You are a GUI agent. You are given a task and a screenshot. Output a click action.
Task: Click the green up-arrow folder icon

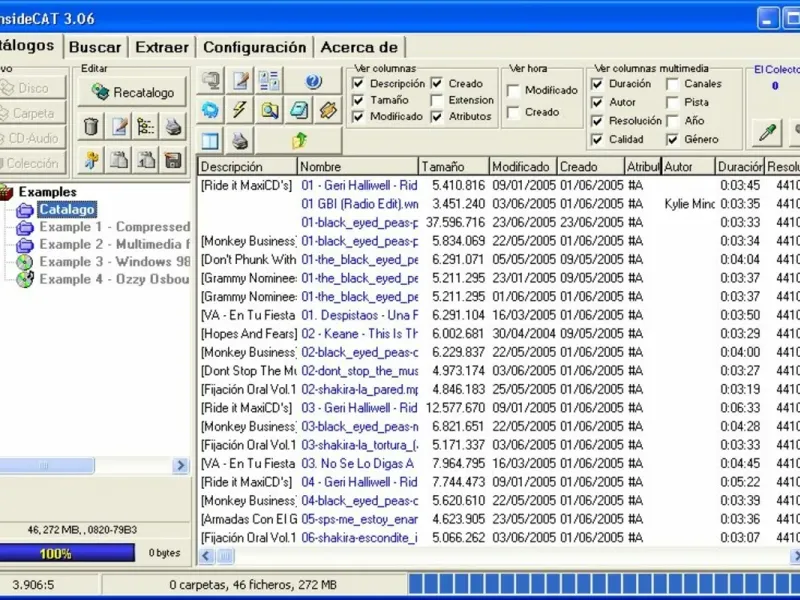tap(299, 140)
